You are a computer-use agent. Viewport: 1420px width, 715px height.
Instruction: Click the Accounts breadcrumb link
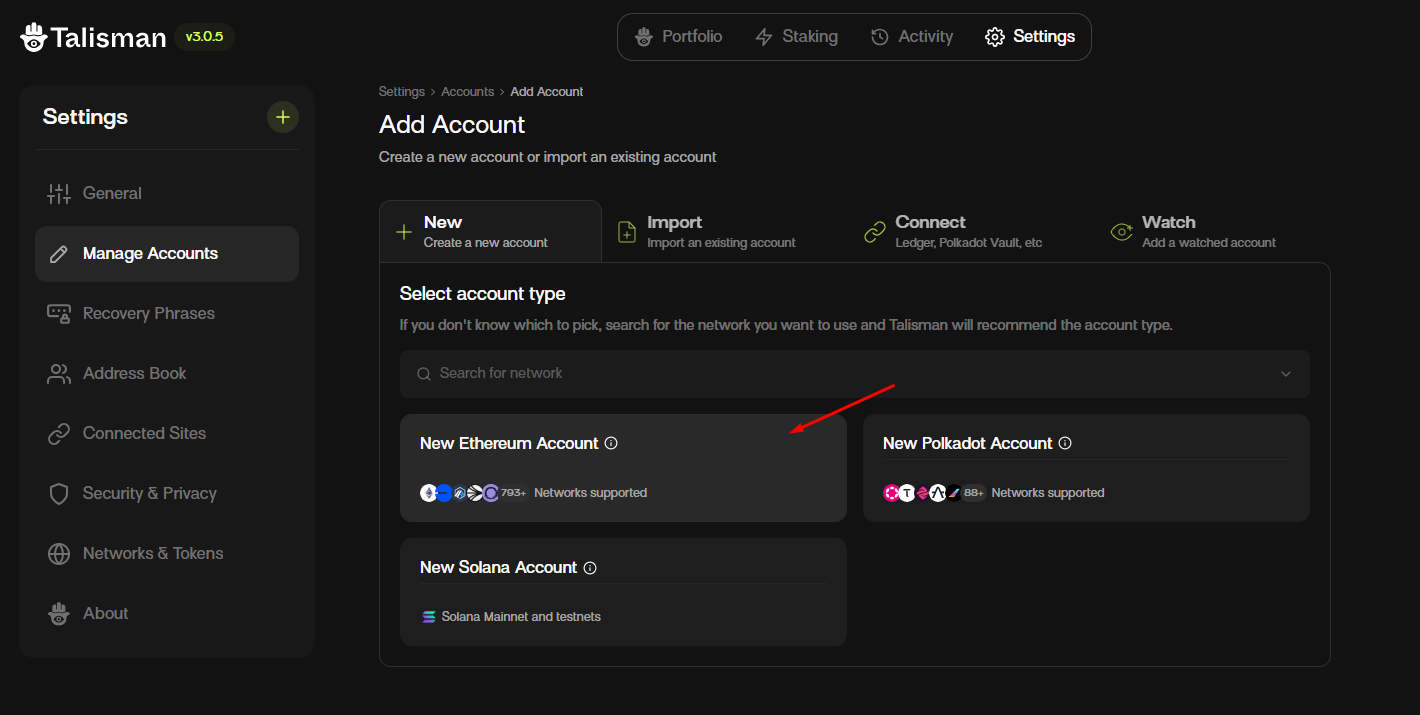[x=467, y=91]
